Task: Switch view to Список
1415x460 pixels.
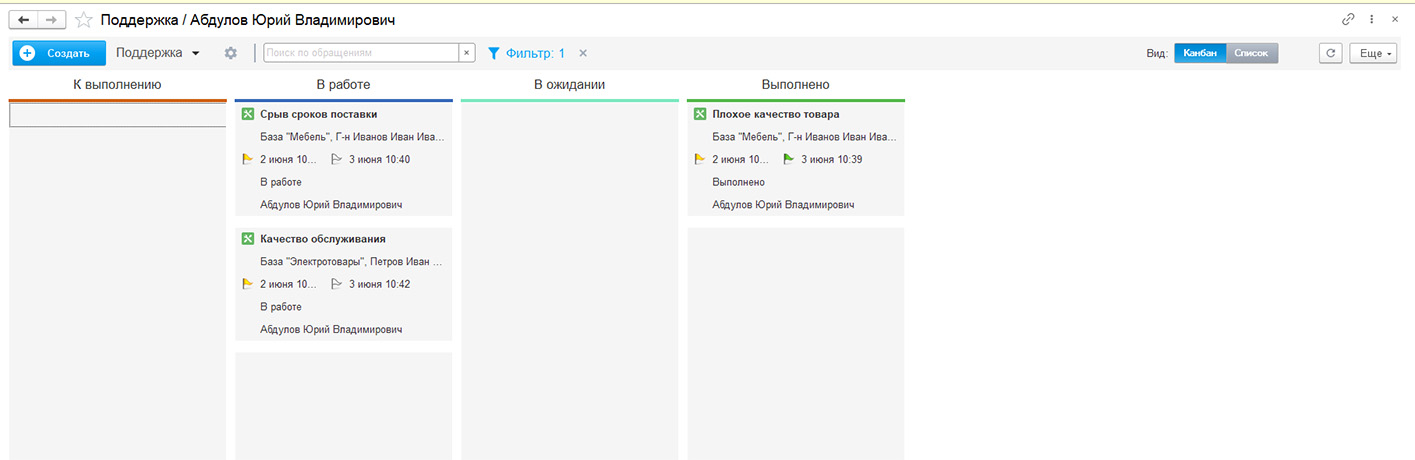Action: pyautogui.click(x=1251, y=53)
